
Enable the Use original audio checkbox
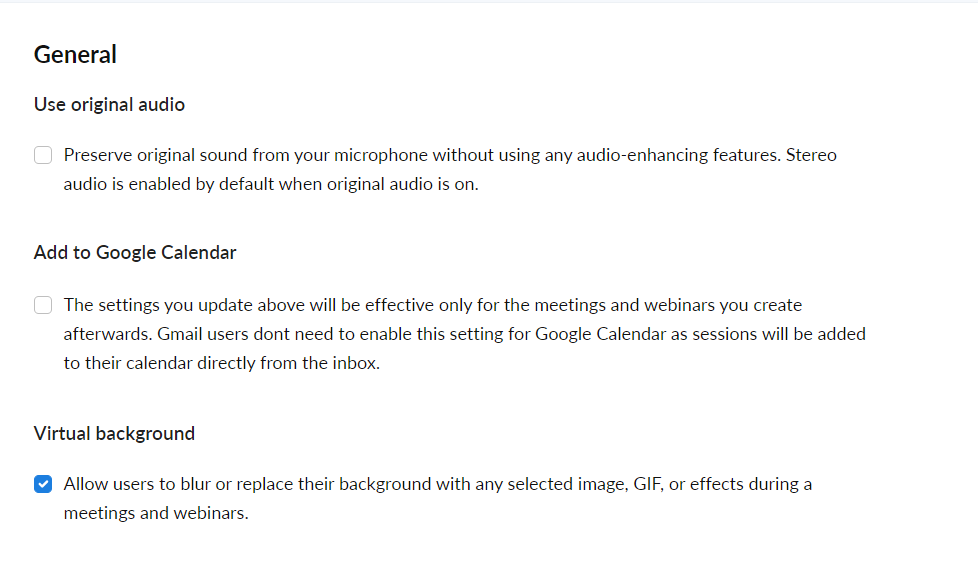43,155
